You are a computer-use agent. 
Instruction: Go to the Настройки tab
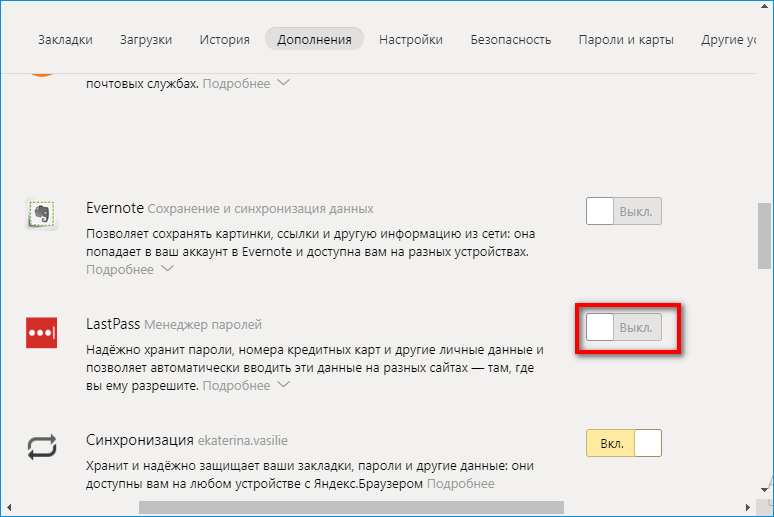pos(411,40)
